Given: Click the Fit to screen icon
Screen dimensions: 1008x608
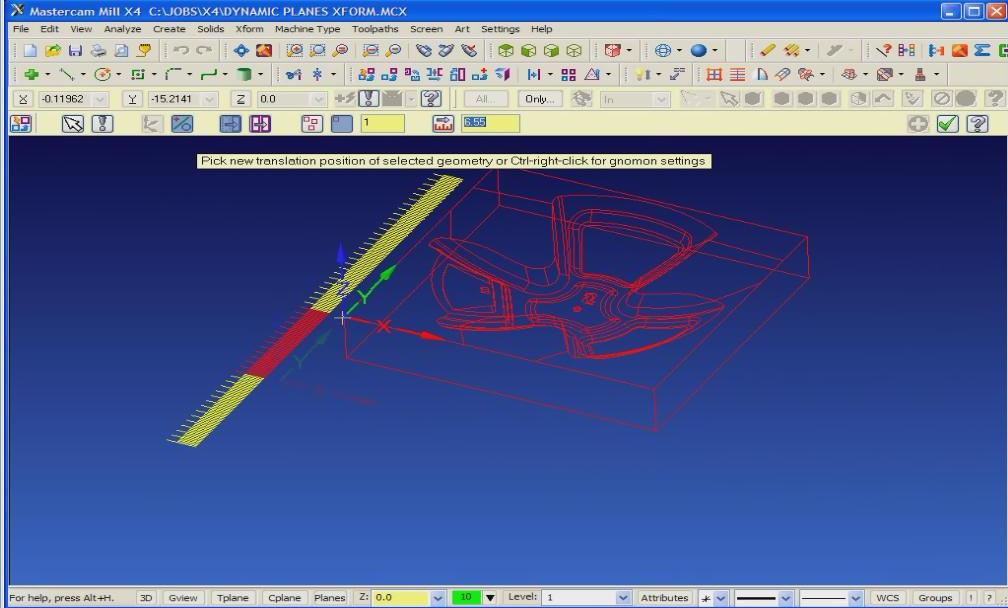Looking at the screenshot, I should point(241,50).
